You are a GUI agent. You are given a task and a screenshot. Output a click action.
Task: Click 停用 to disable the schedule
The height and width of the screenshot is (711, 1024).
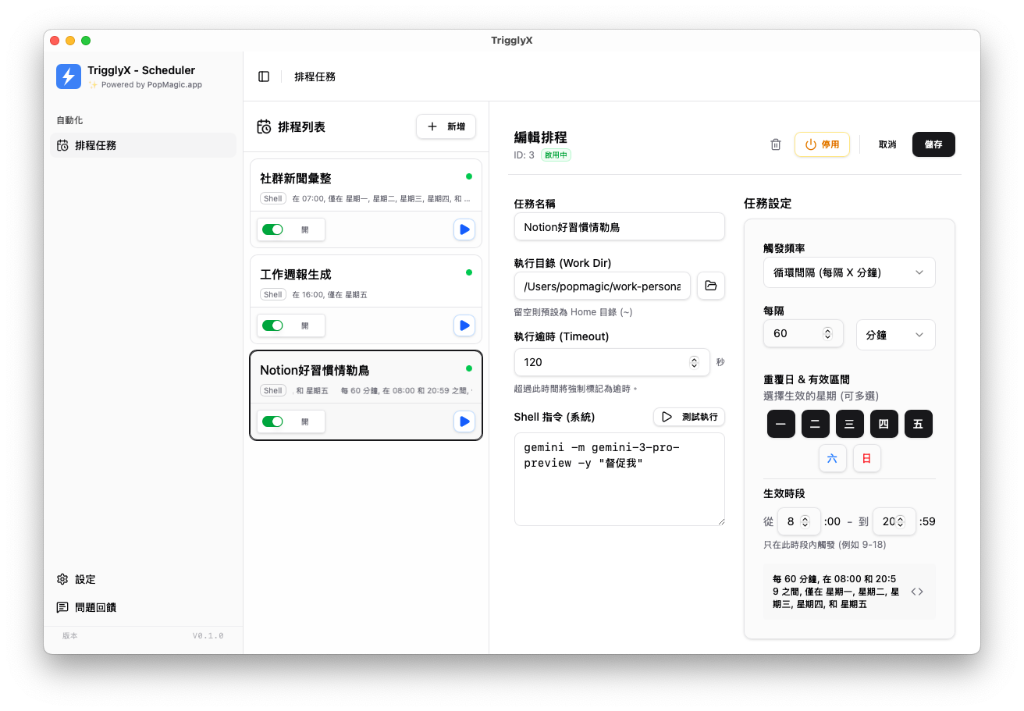(822, 144)
